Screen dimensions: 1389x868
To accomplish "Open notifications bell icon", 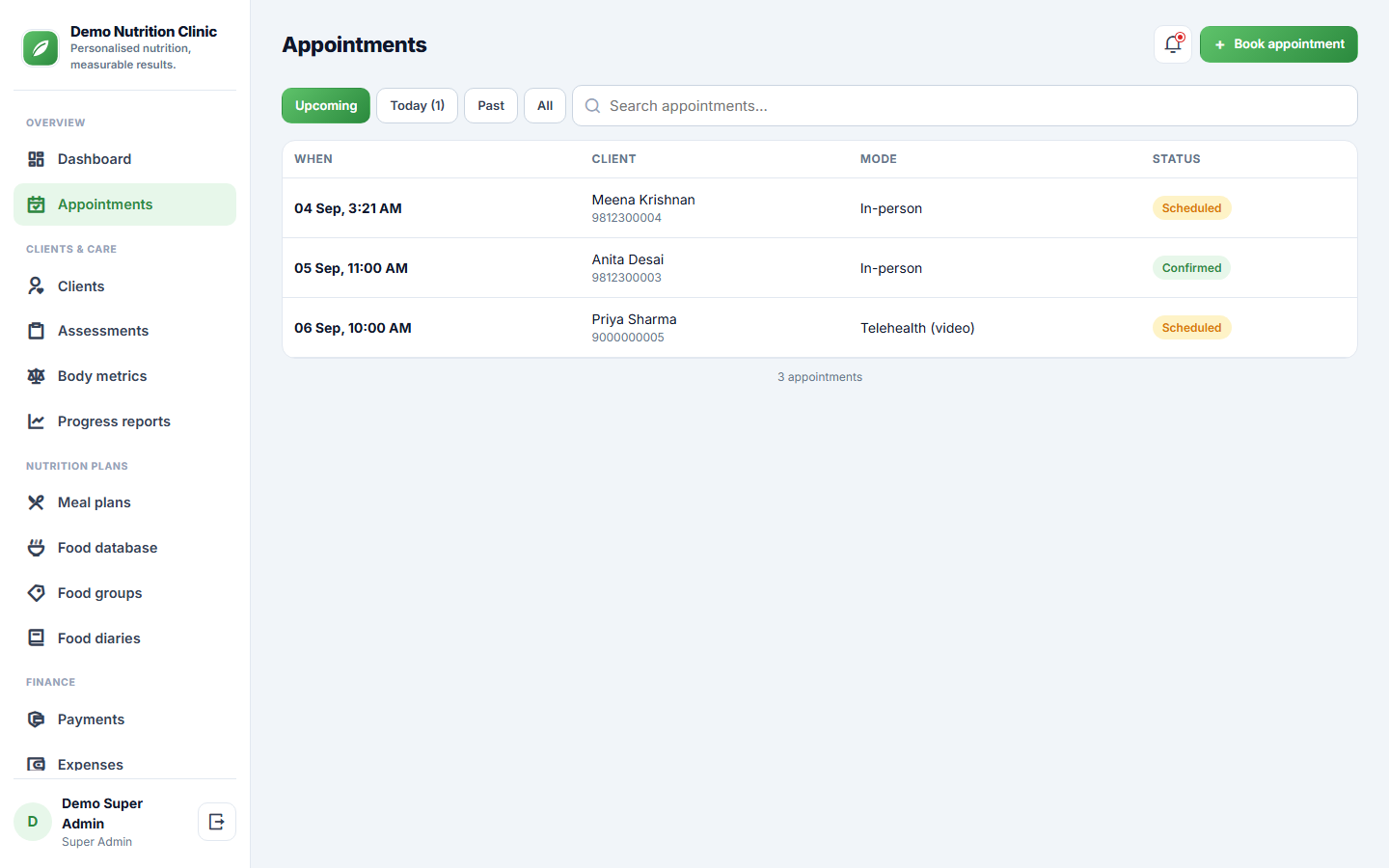I will (x=1173, y=44).
